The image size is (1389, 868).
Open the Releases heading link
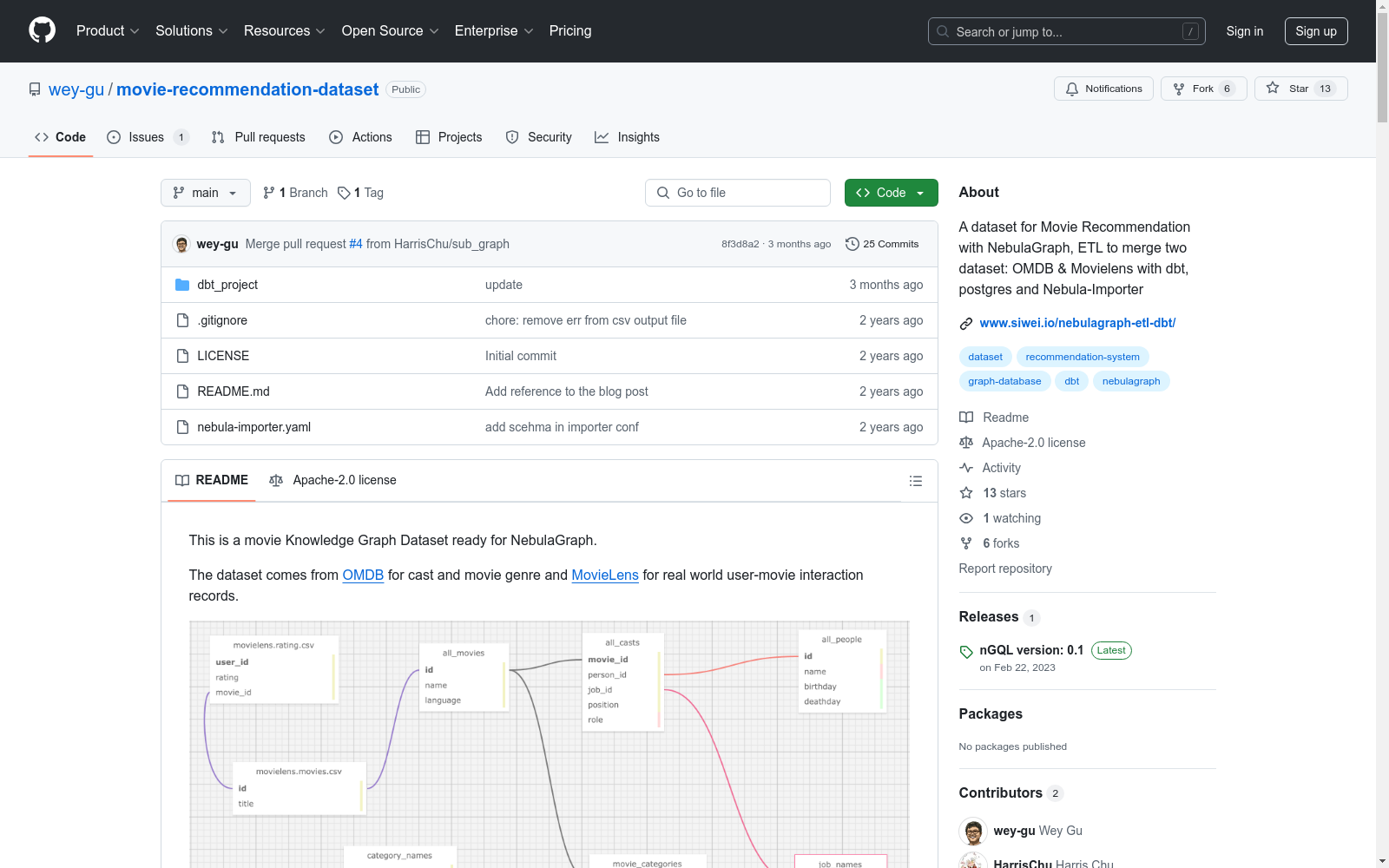[x=989, y=617]
